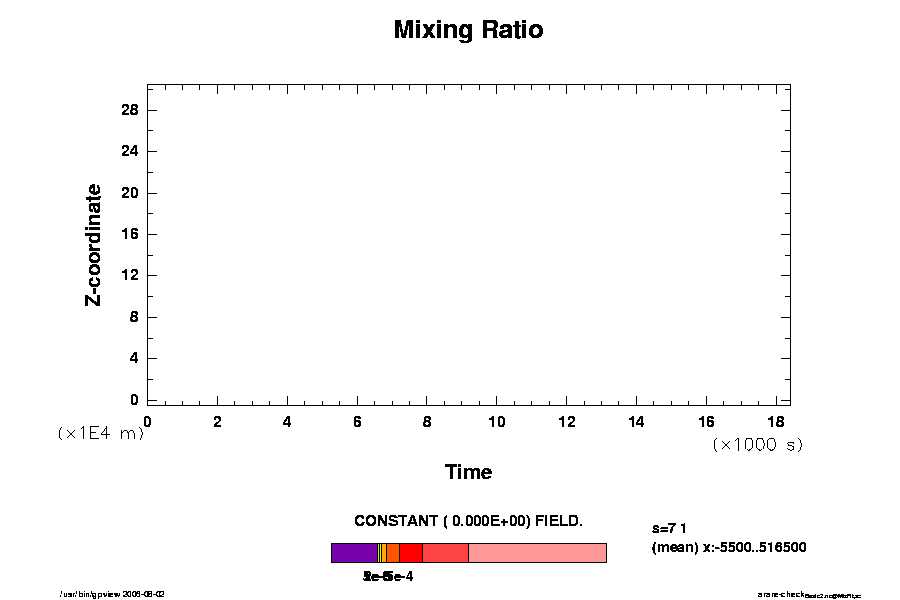
Task: Click the "Mixing Ratio" plot title
Action: 468,30
